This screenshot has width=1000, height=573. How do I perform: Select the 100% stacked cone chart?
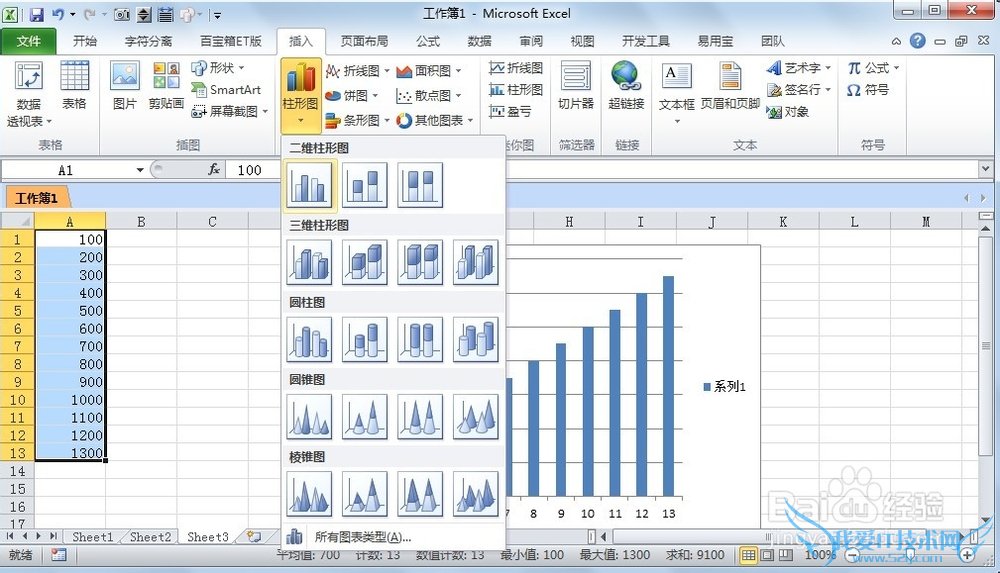[420, 417]
